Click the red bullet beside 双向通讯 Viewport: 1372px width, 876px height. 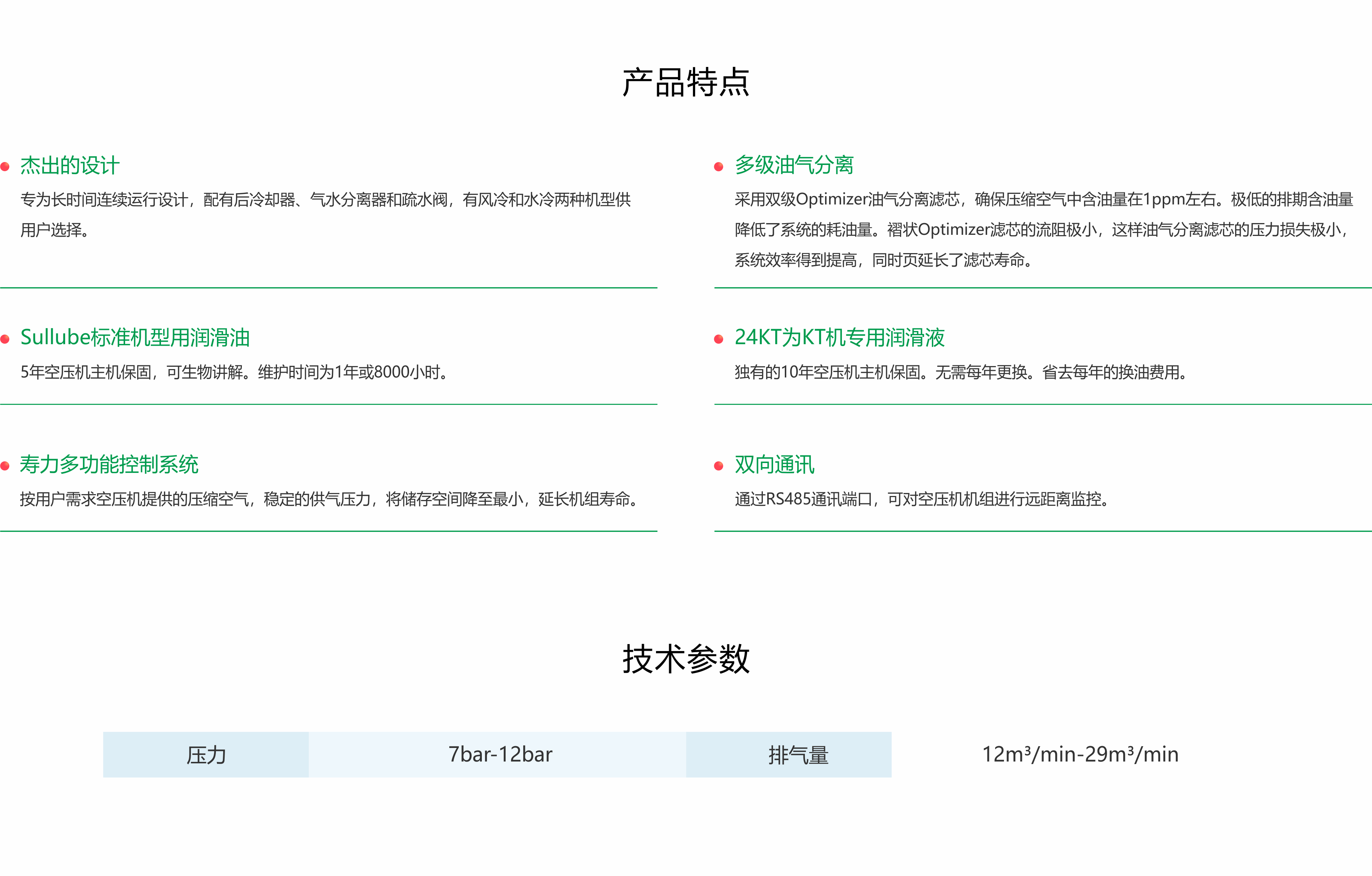point(719,466)
